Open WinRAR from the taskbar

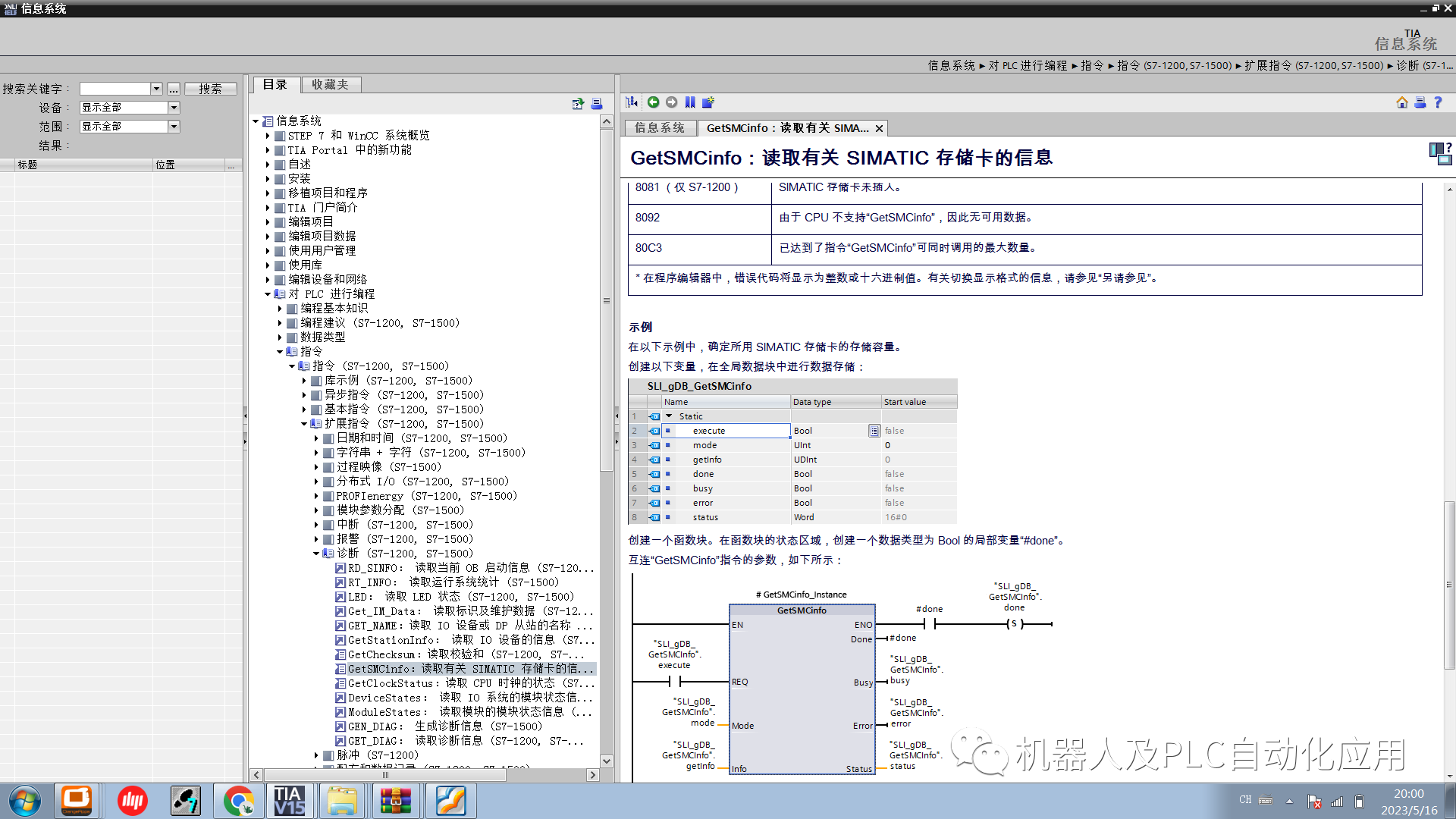click(x=396, y=802)
